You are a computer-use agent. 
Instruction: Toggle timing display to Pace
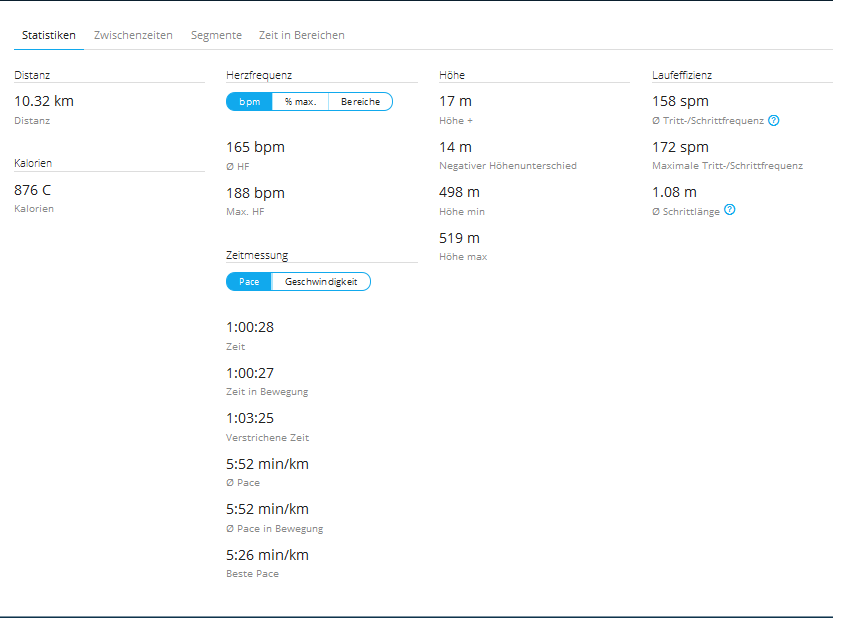tap(249, 282)
